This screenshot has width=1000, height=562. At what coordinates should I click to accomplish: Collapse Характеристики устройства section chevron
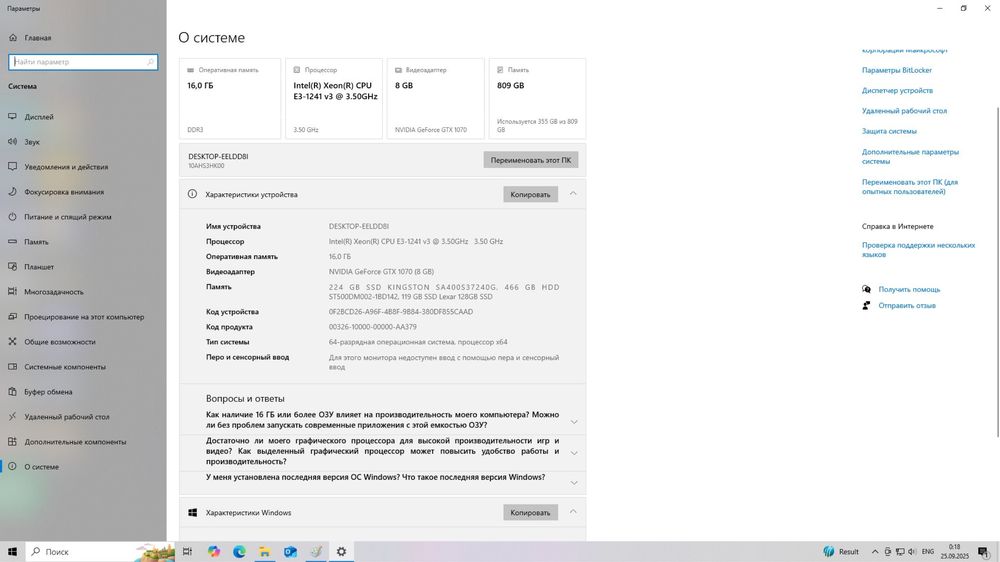[x=573, y=194]
